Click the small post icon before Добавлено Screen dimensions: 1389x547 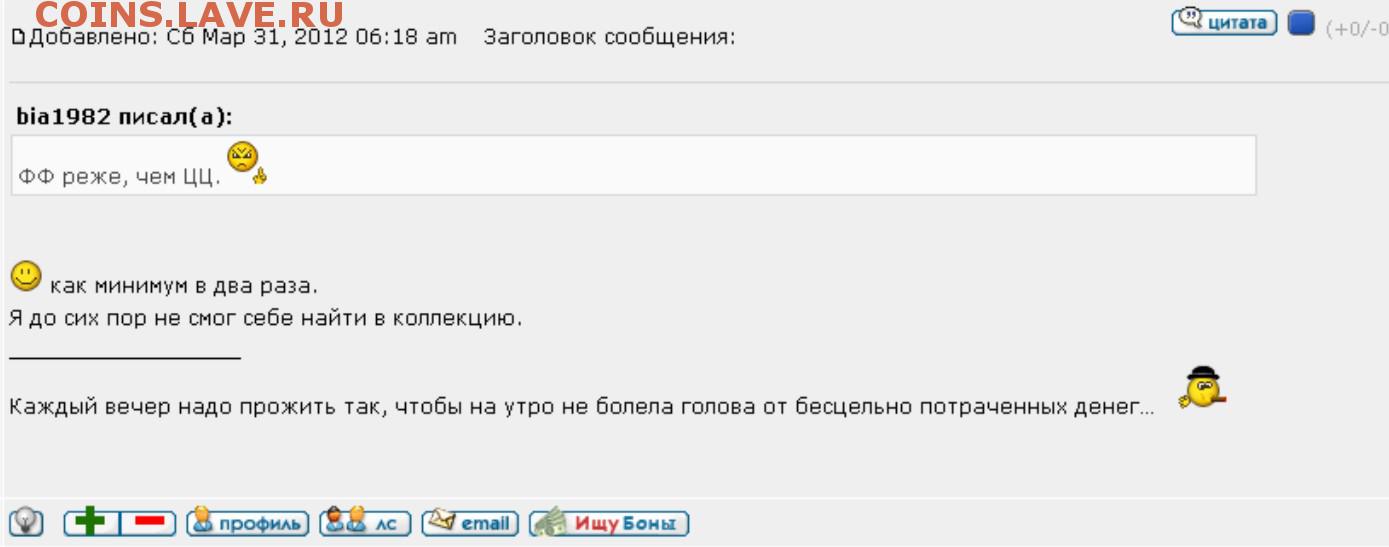tap(16, 38)
